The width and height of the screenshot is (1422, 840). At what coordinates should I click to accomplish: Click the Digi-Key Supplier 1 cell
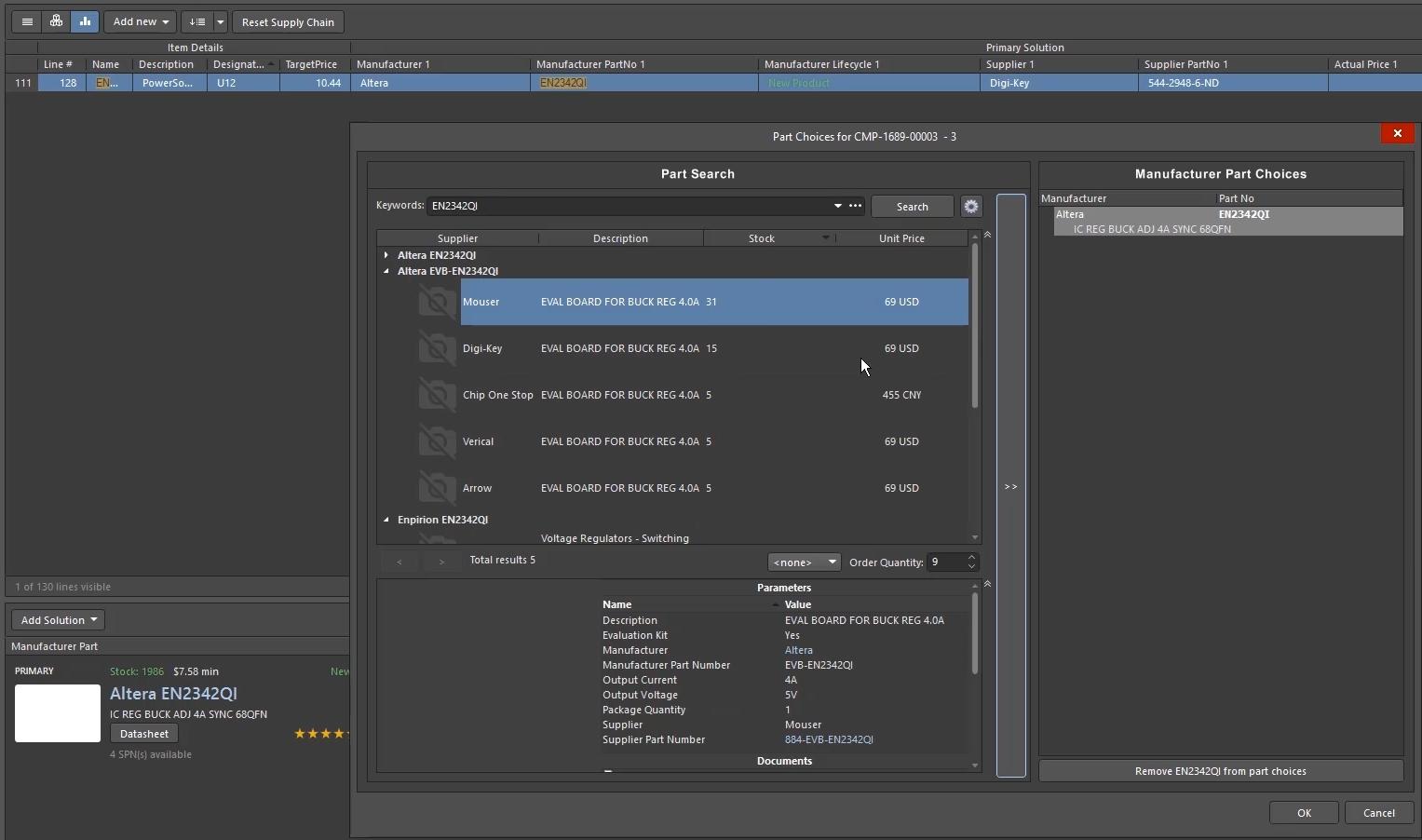click(1059, 83)
